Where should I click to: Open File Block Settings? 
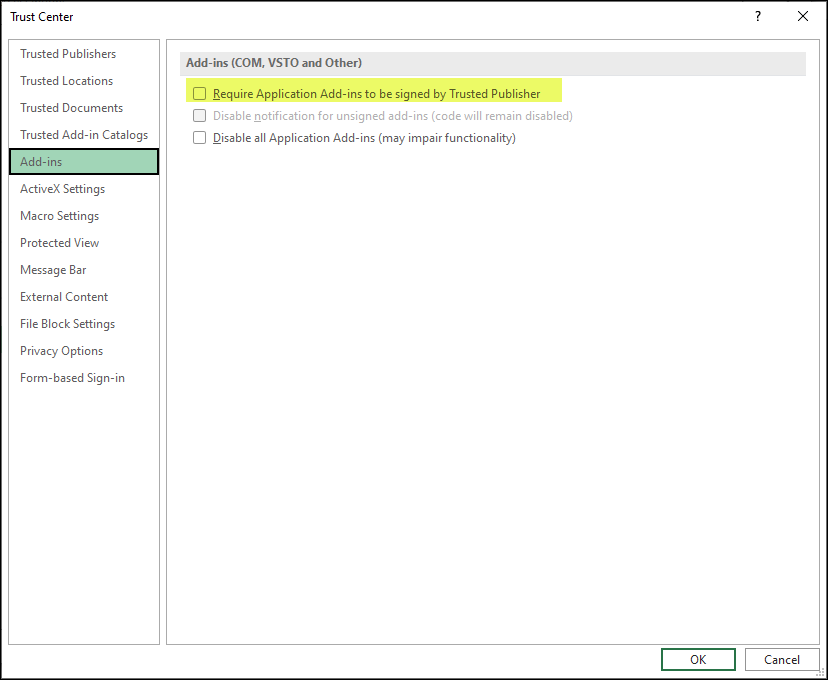(84, 323)
